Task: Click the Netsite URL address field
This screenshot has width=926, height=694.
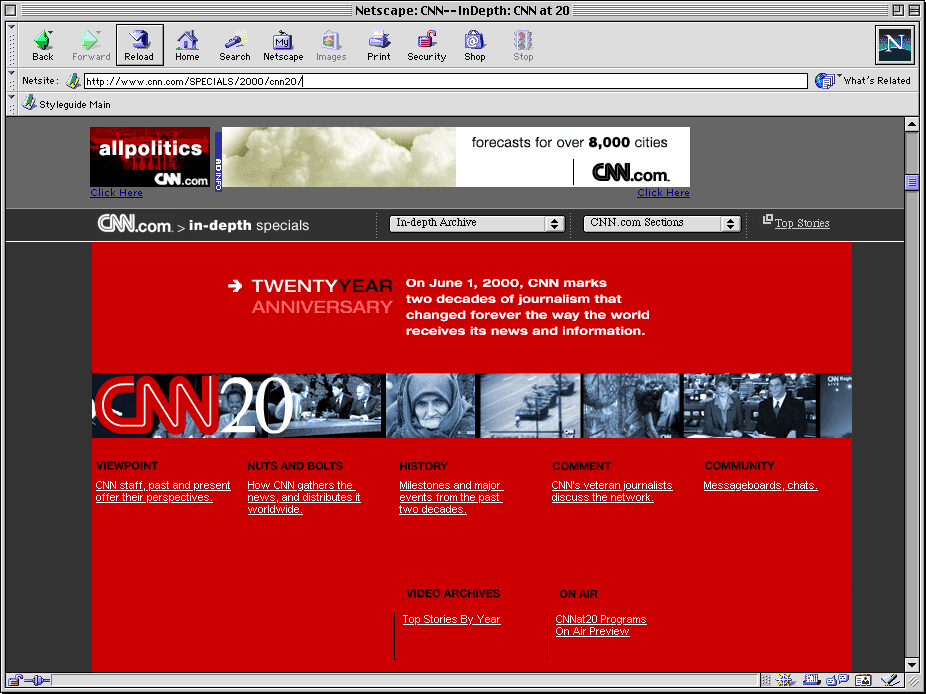Action: click(445, 81)
